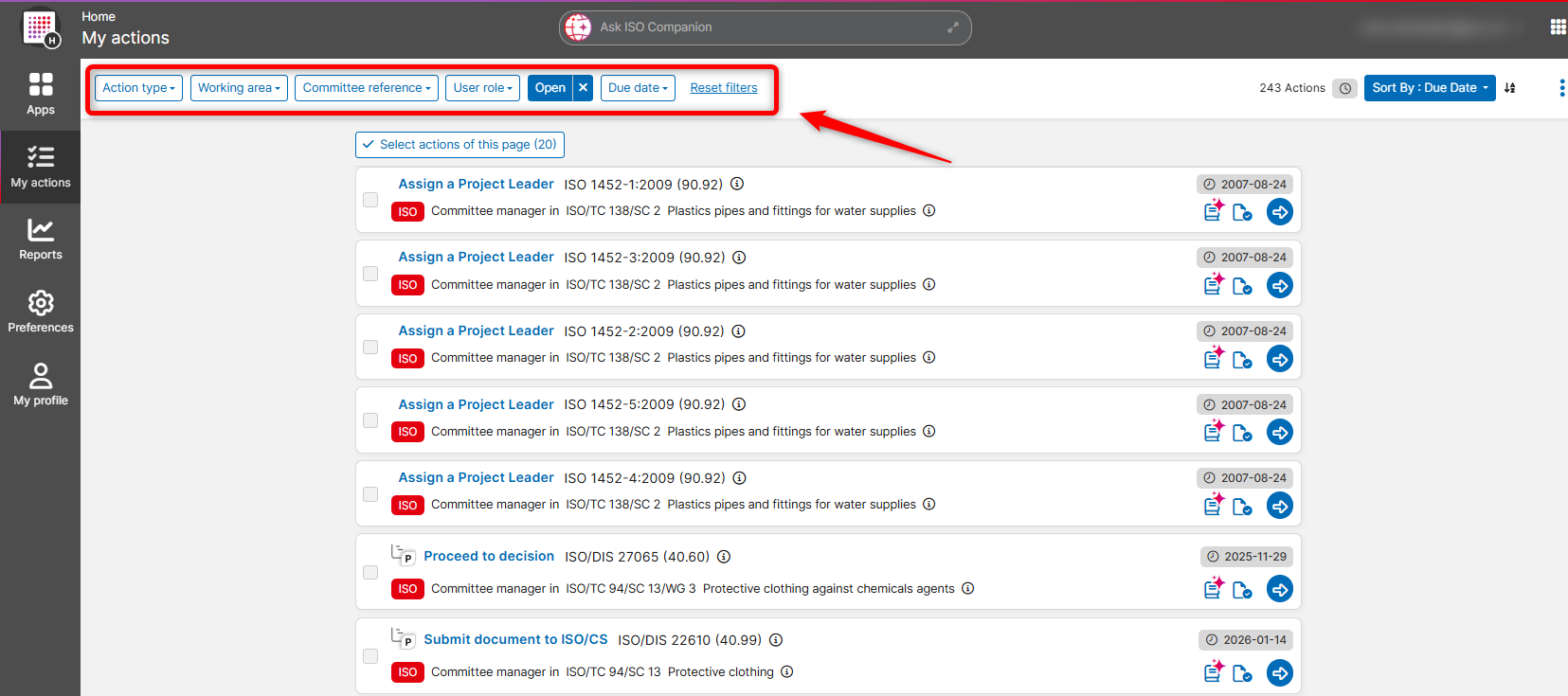Tick checkbox for ISO/DIS 27065 action

(370, 572)
